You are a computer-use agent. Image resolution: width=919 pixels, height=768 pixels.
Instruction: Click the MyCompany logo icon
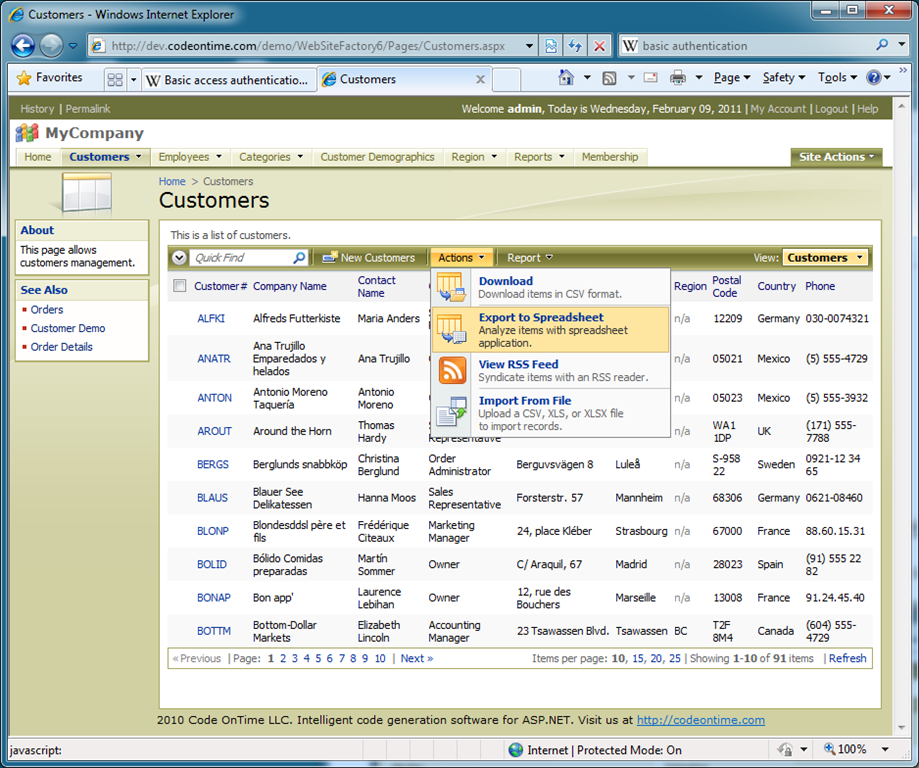pyautogui.click(x=27, y=133)
